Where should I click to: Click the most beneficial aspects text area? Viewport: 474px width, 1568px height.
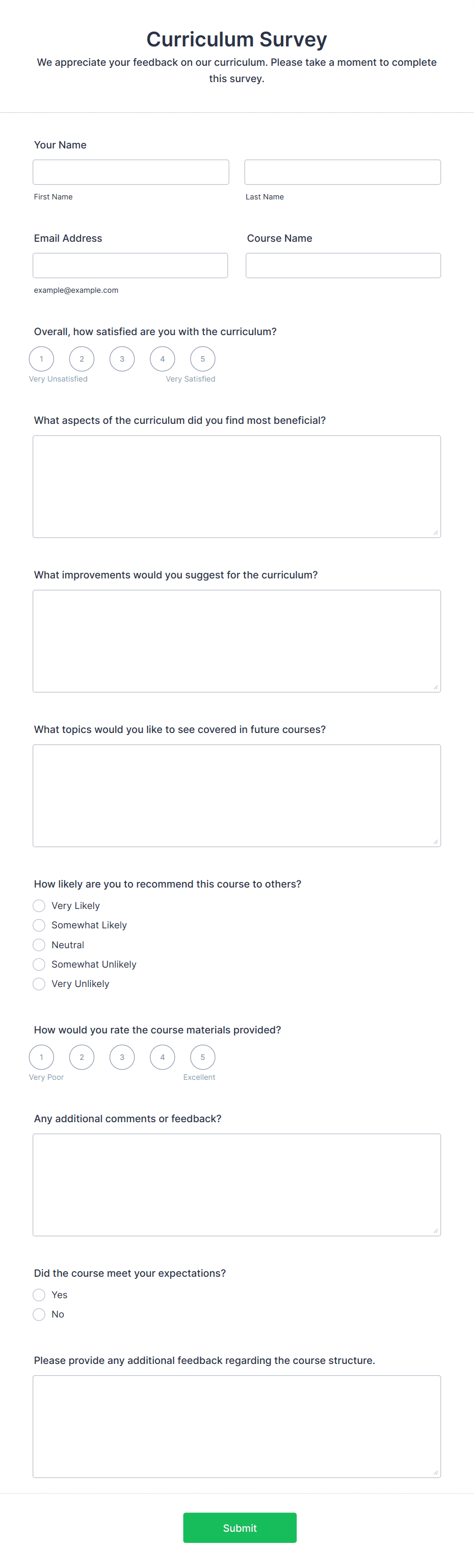click(236, 486)
